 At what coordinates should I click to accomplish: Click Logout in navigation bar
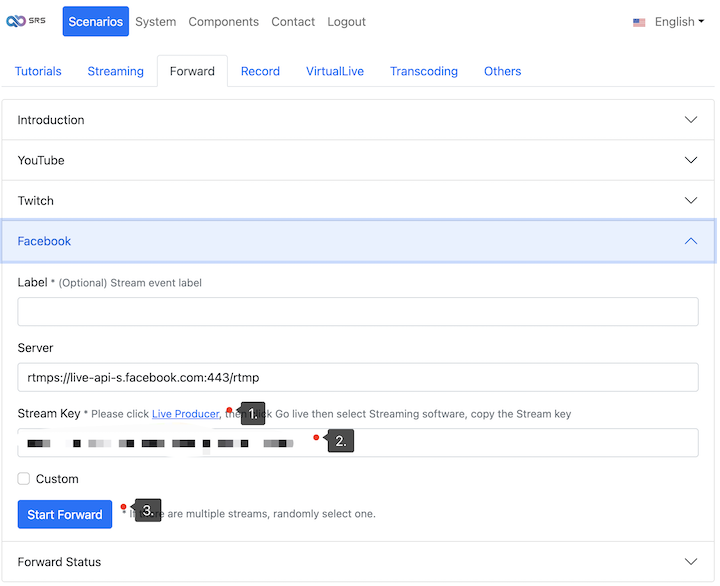click(x=346, y=22)
